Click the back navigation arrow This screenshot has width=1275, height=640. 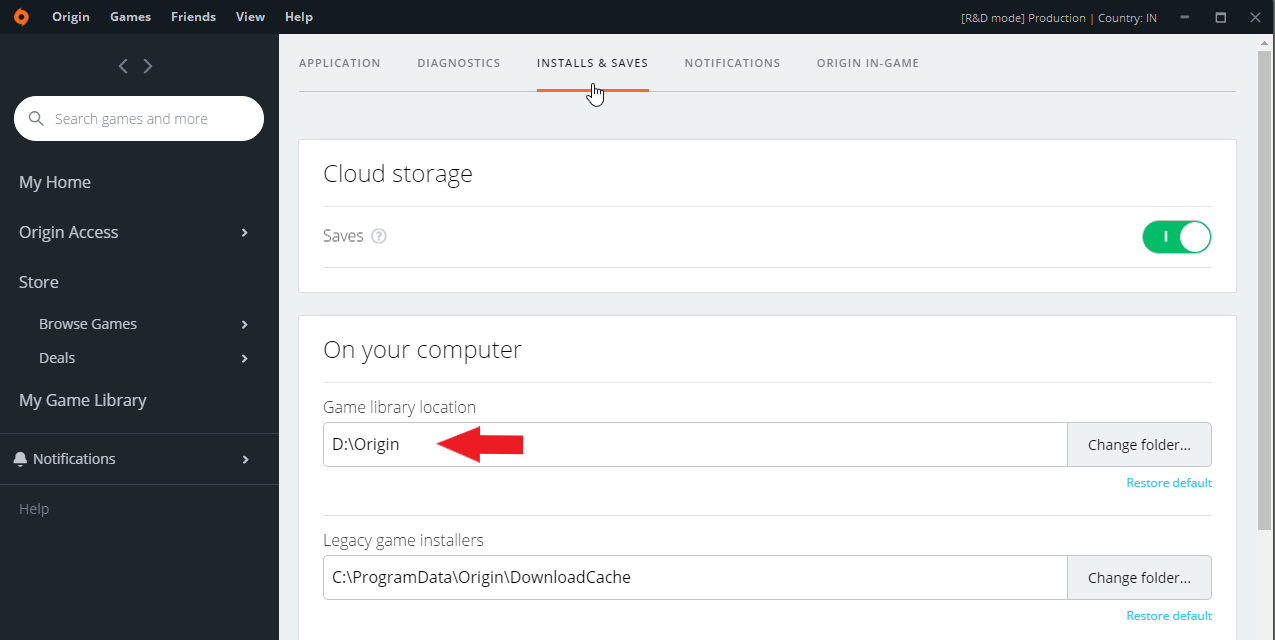pyautogui.click(x=123, y=66)
